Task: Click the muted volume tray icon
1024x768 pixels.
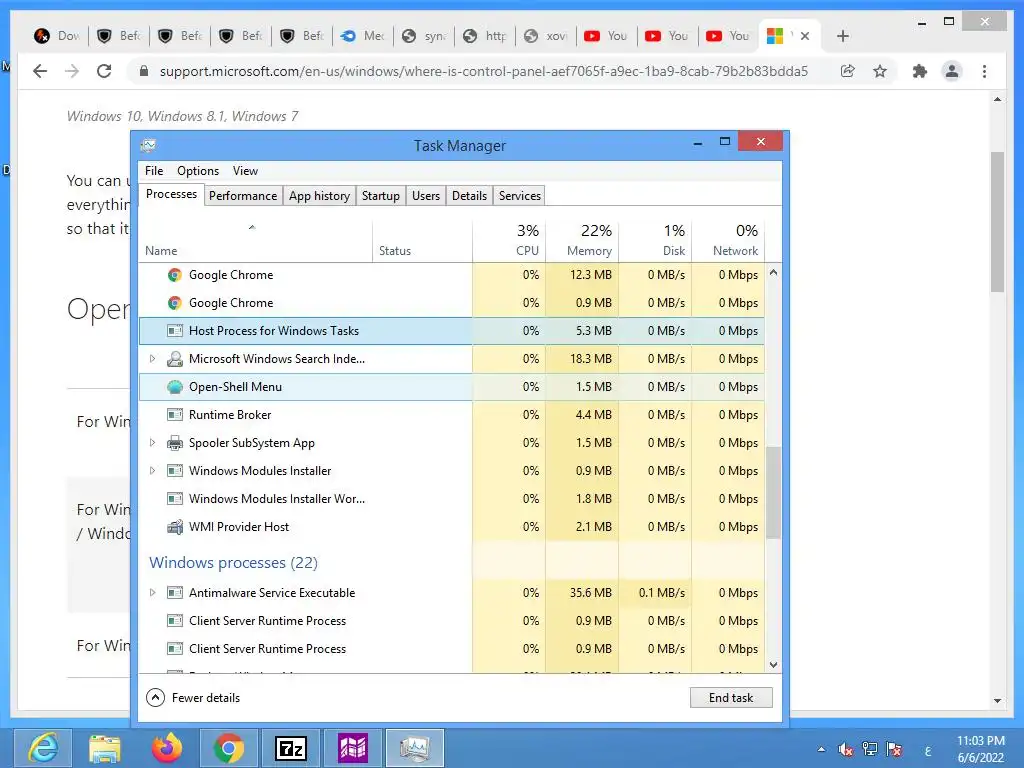Action: click(845, 749)
